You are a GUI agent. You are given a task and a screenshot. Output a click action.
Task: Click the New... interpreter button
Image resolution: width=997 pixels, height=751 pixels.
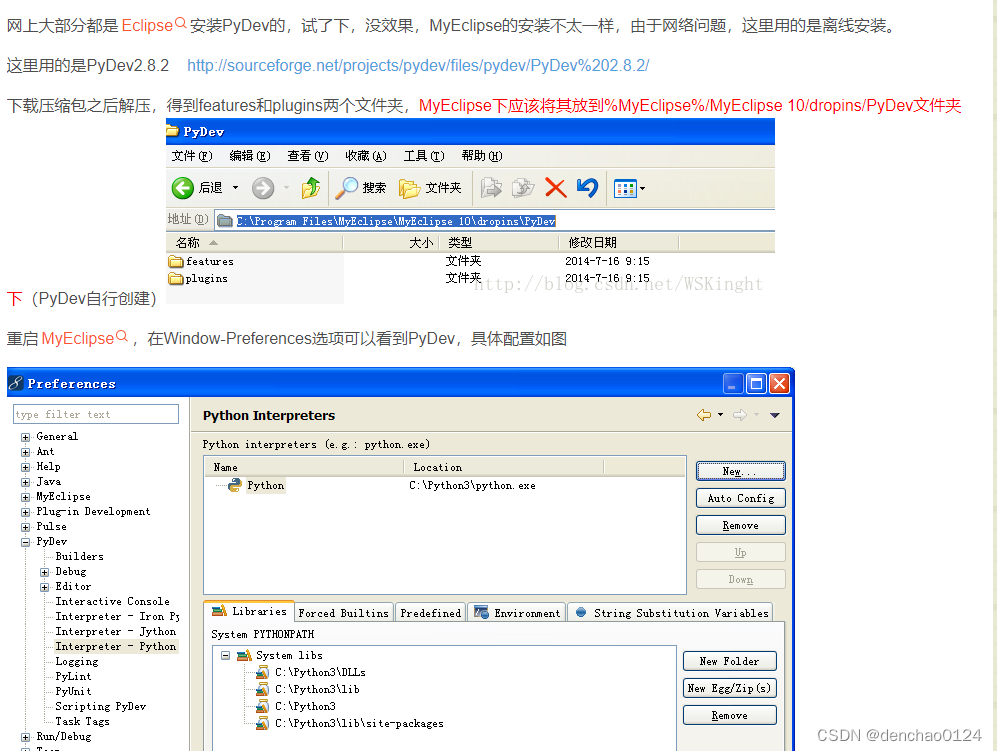tap(741, 471)
